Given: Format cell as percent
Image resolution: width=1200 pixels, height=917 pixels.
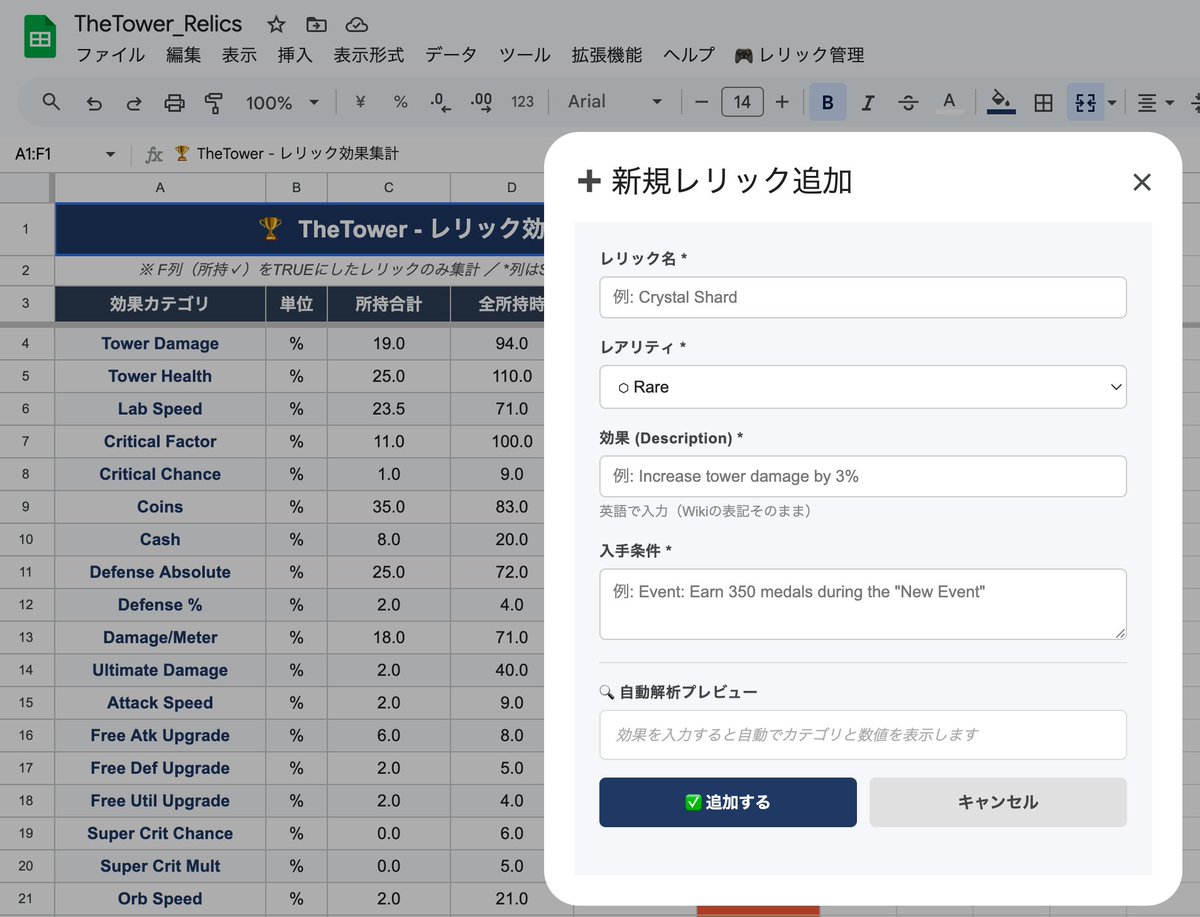Looking at the screenshot, I should click(400, 102).
